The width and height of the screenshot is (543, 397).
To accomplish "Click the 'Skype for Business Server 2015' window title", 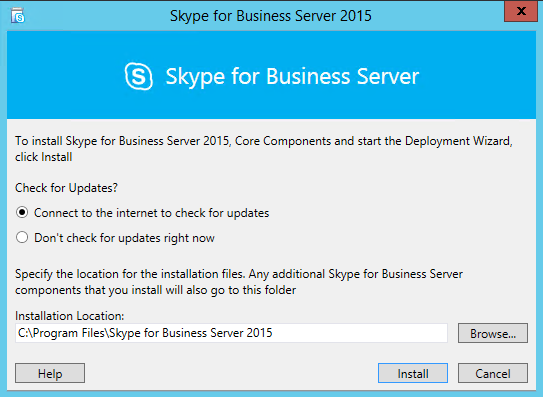I will point(271,16).
